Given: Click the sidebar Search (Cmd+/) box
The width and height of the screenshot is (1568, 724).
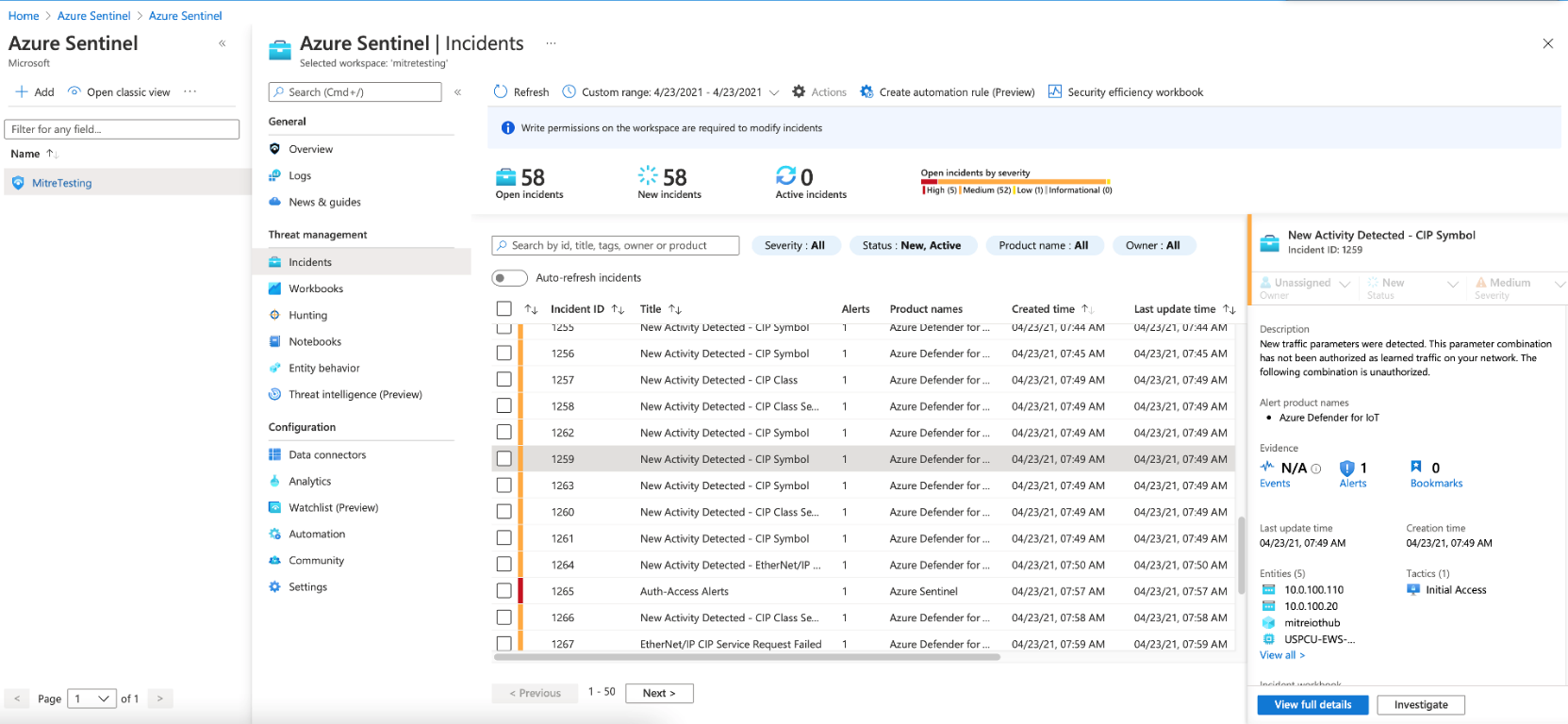Looking at the screenshot, I should pyautogui.click(x=355, y=91).
